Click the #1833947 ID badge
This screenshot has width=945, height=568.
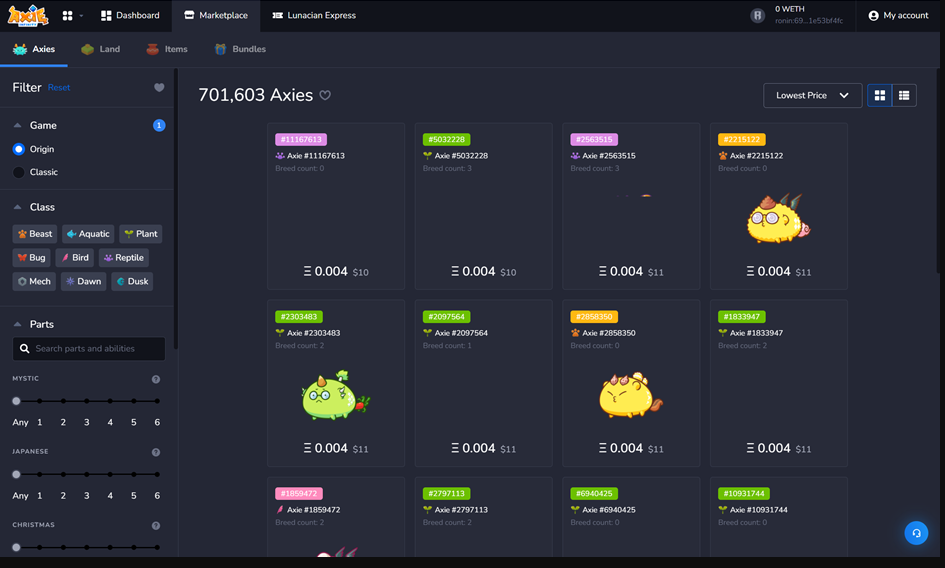[742, 317]
